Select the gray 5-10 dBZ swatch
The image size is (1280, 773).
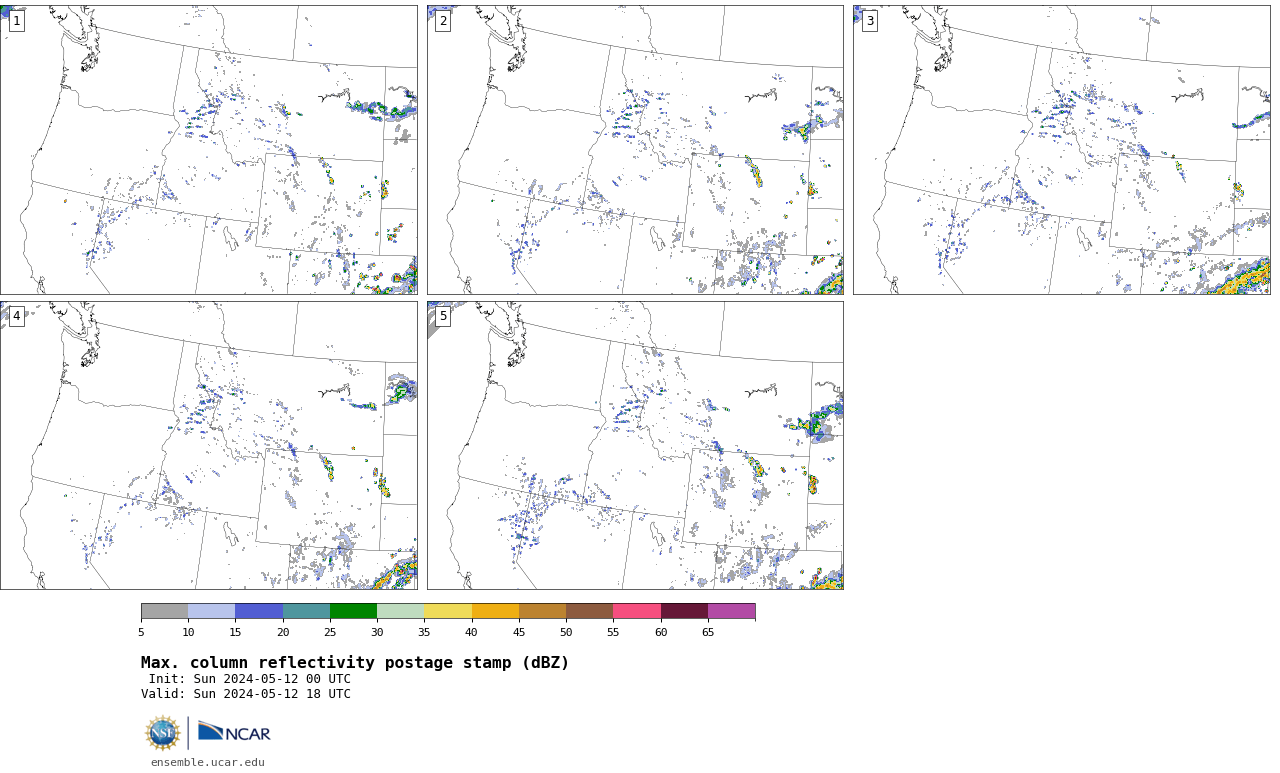click(164, 611)
